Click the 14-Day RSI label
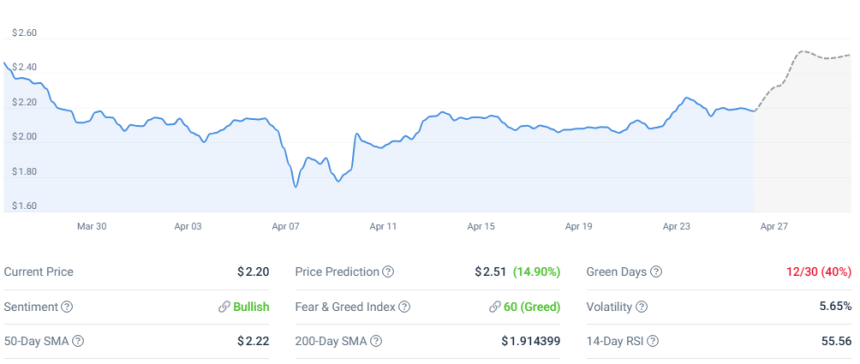Viewport: 860px width, 364px height. pos(615,341)
